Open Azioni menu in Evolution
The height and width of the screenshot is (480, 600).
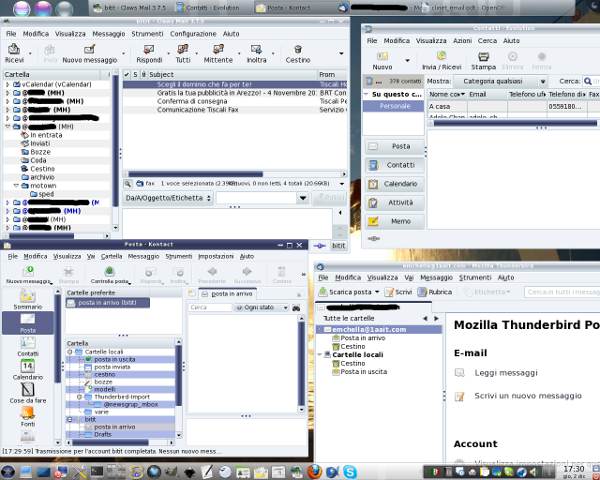click(462, 41)
